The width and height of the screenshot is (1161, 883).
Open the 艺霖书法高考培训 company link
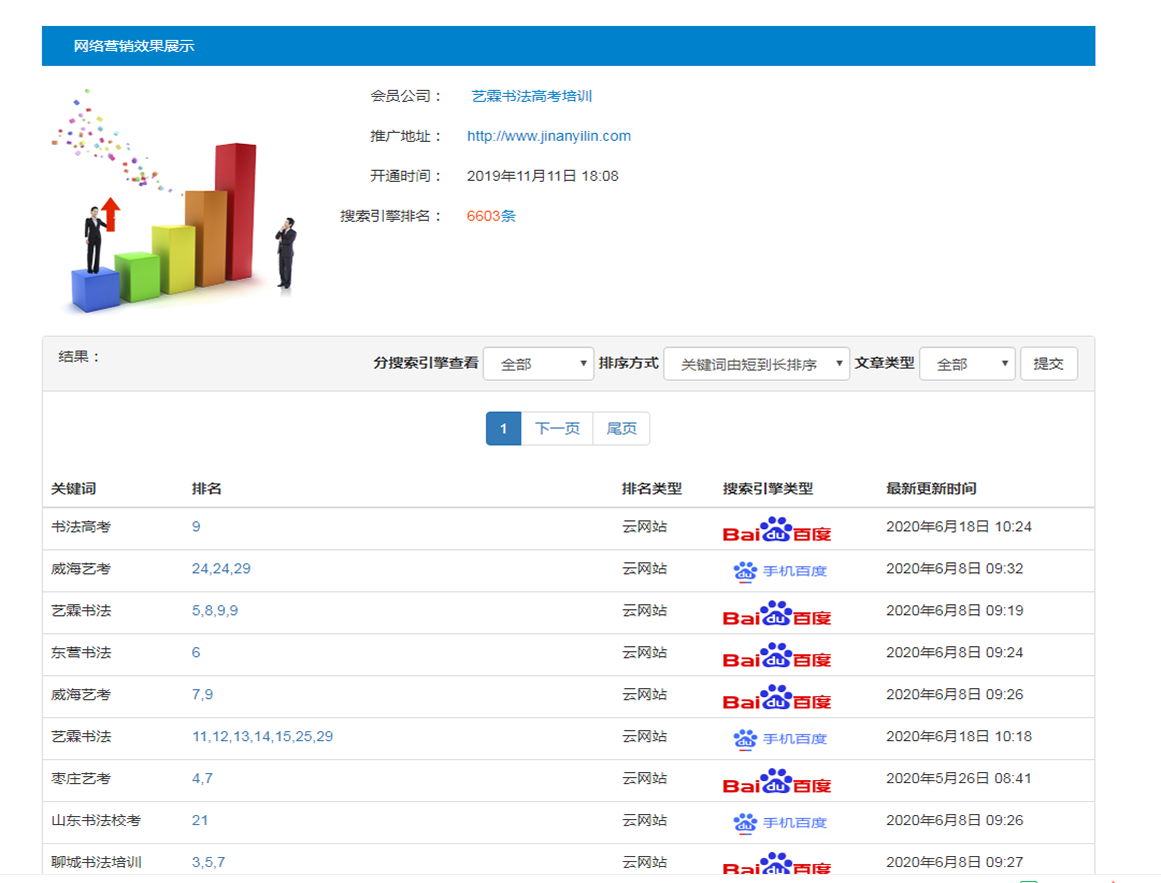point(532,96)
